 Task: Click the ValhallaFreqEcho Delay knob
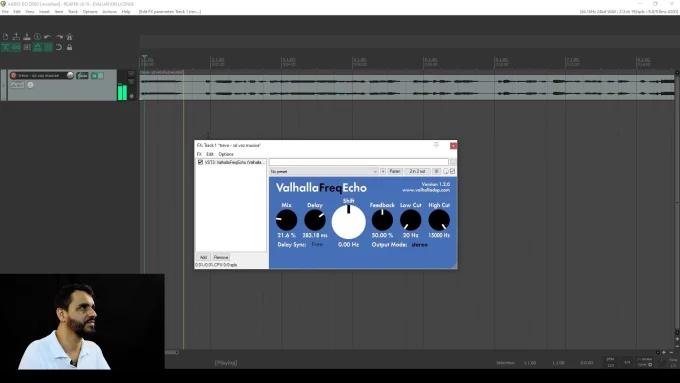pos(315,220)
